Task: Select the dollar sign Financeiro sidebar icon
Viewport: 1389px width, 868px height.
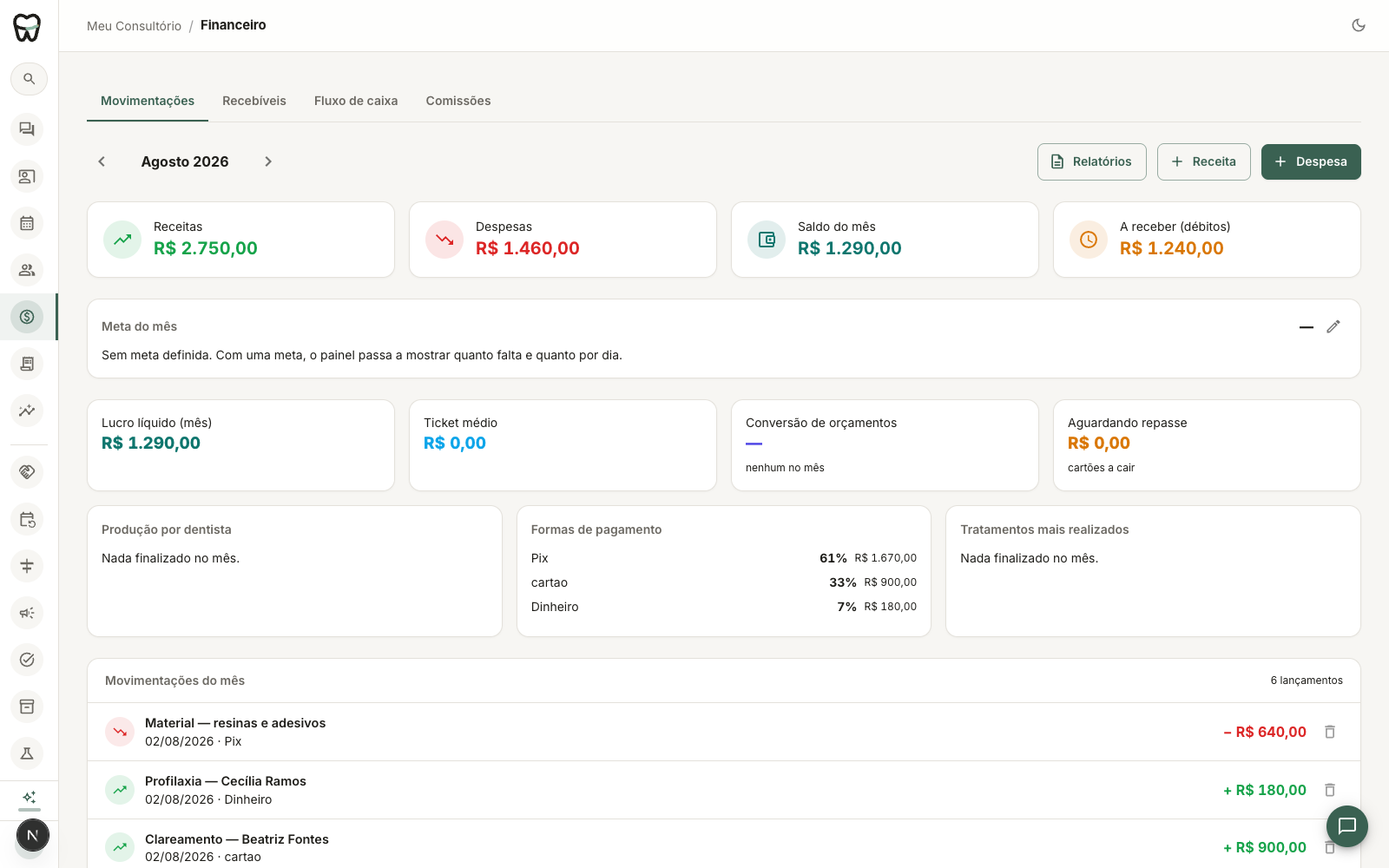Action: (27, 317)
